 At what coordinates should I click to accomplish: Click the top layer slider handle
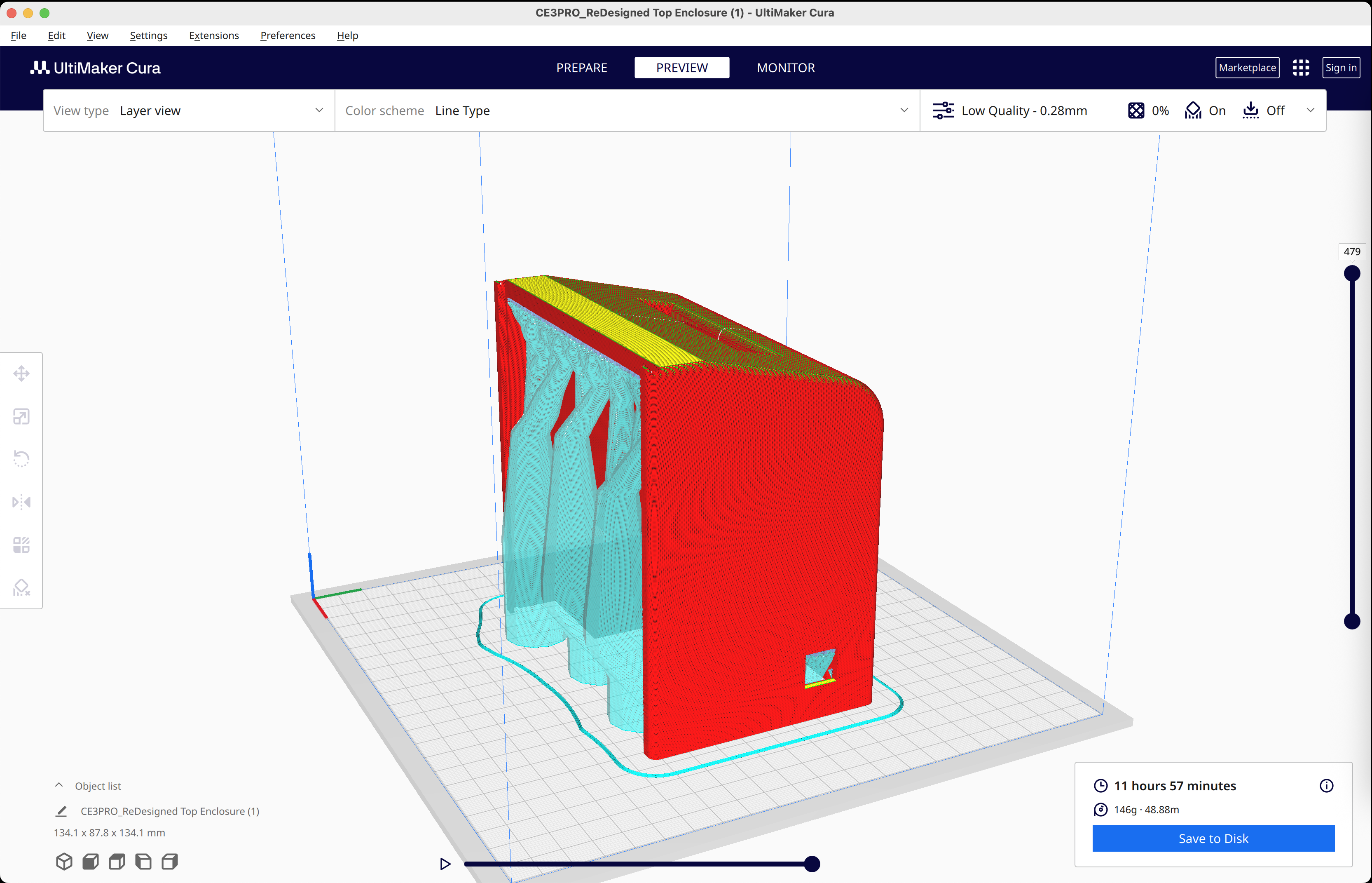1352,273
